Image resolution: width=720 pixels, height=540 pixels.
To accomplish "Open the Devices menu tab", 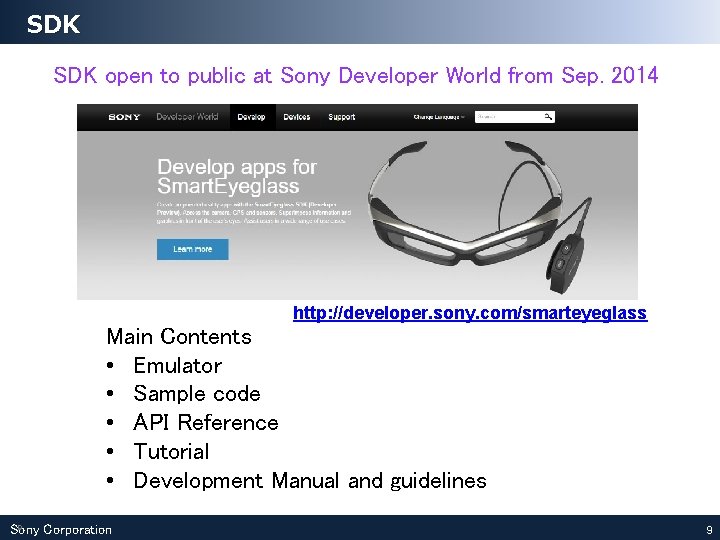I will tap(297, 117).
